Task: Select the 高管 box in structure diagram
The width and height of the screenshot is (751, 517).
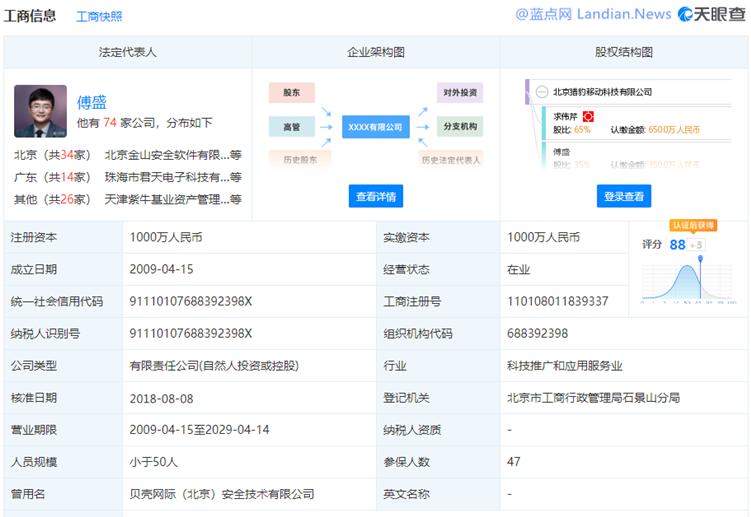Action: 292,127
